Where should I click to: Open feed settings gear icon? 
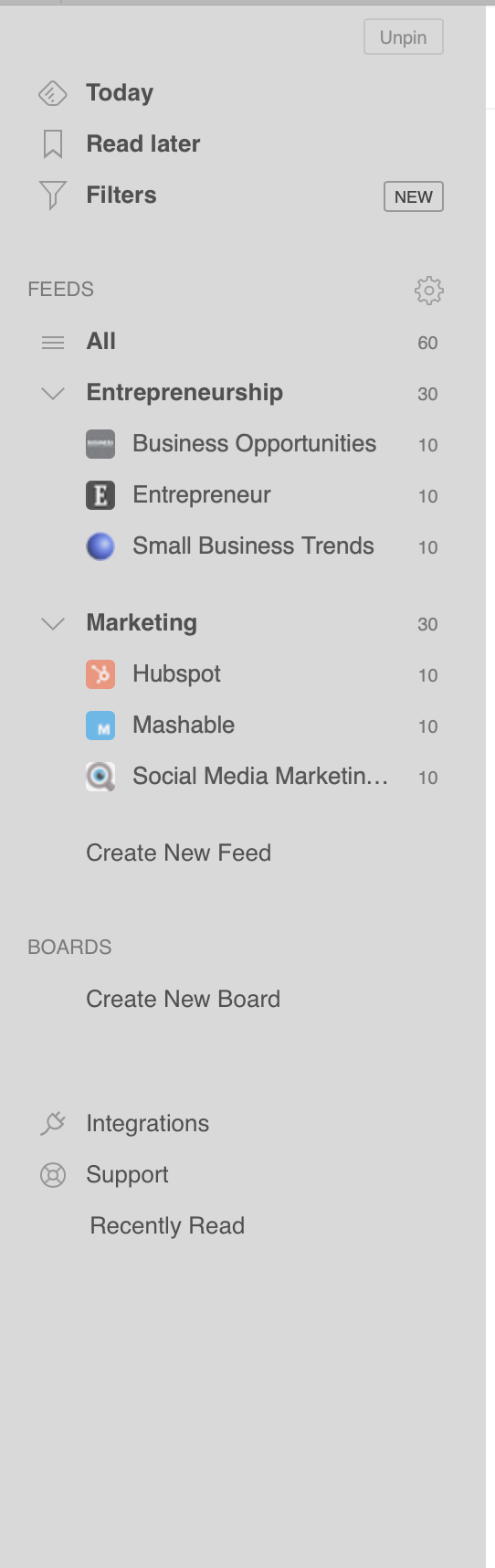click(428, 291)
